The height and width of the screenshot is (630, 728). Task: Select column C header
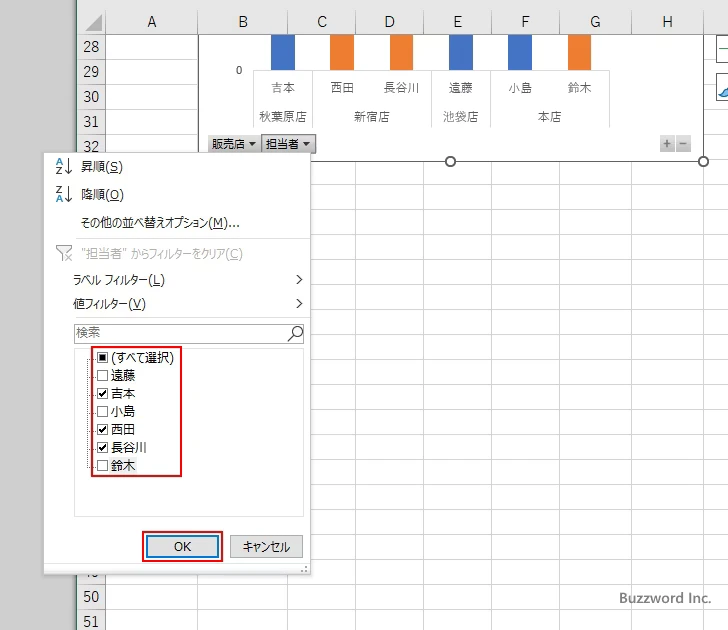(x=322, y=22)
